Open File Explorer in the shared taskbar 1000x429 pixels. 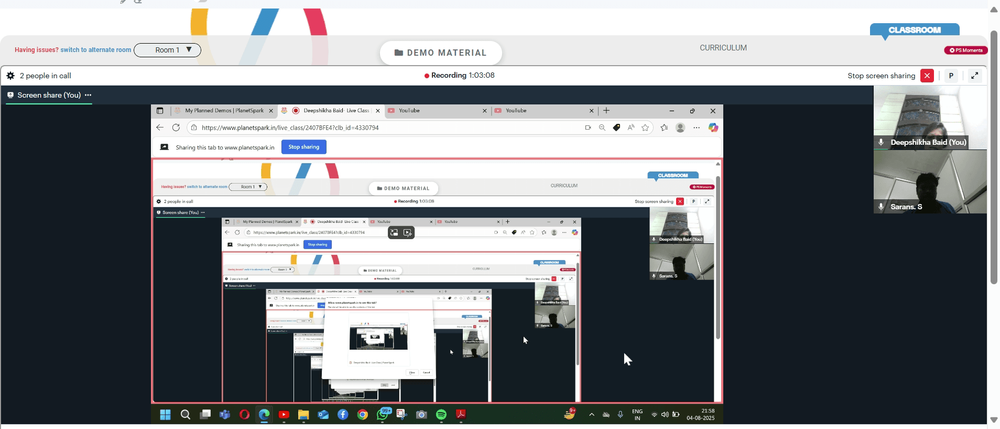pyautogui.click(x=304, y=414)
